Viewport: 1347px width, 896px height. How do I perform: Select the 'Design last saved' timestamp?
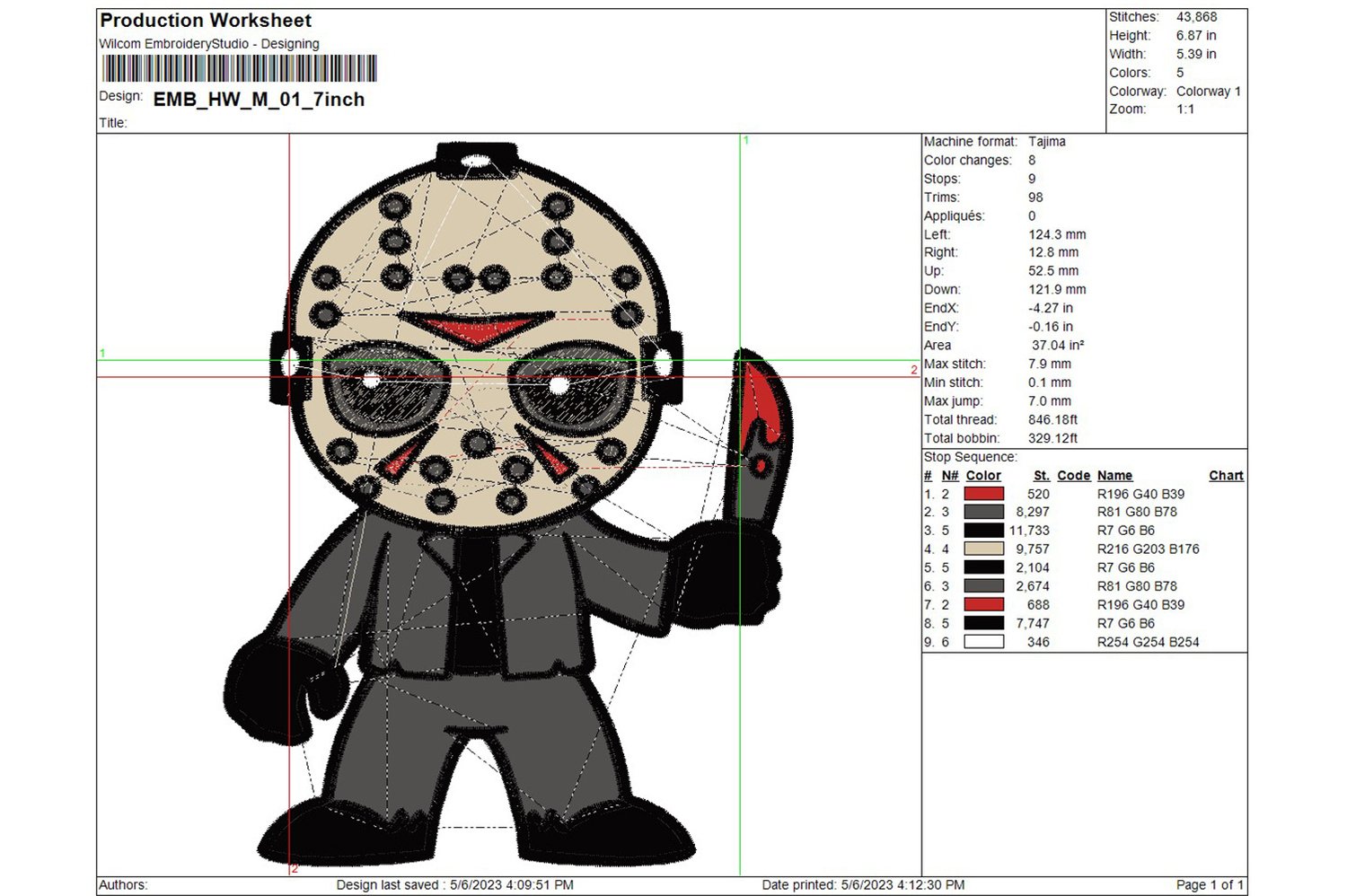click(455, 885)
